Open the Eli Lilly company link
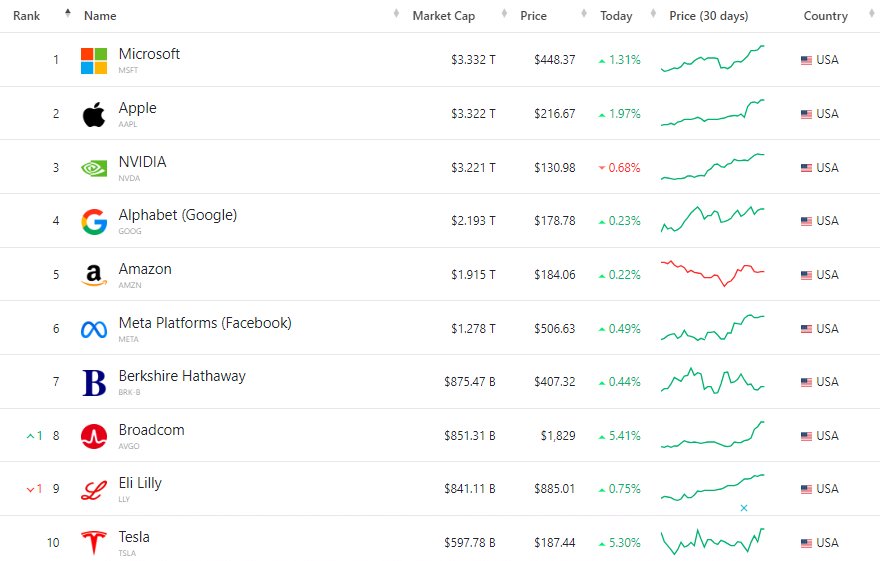This screenshot has width=892, height=561. click(140, 484)
